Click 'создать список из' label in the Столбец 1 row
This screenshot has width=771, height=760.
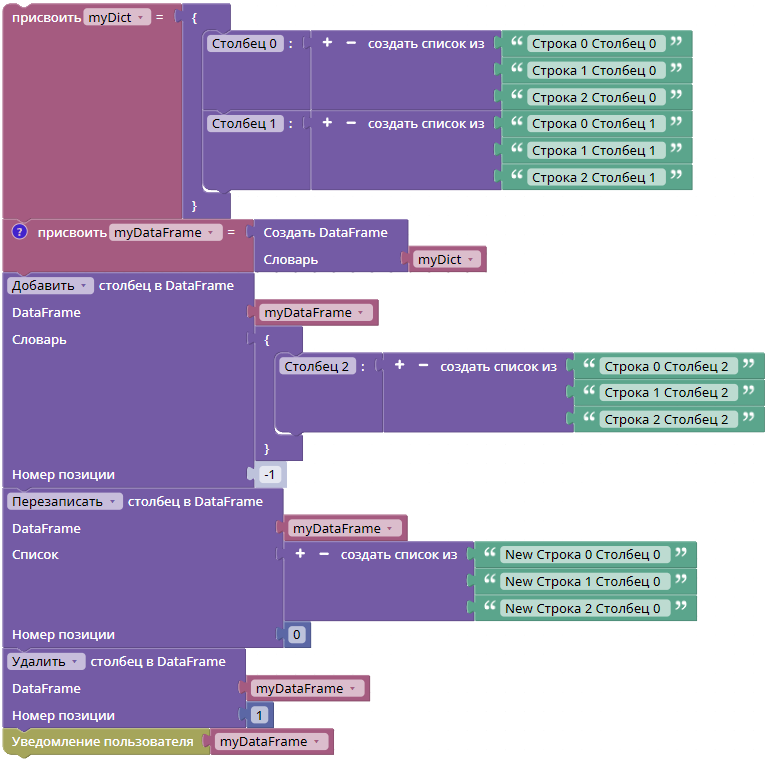pos(426,124)
